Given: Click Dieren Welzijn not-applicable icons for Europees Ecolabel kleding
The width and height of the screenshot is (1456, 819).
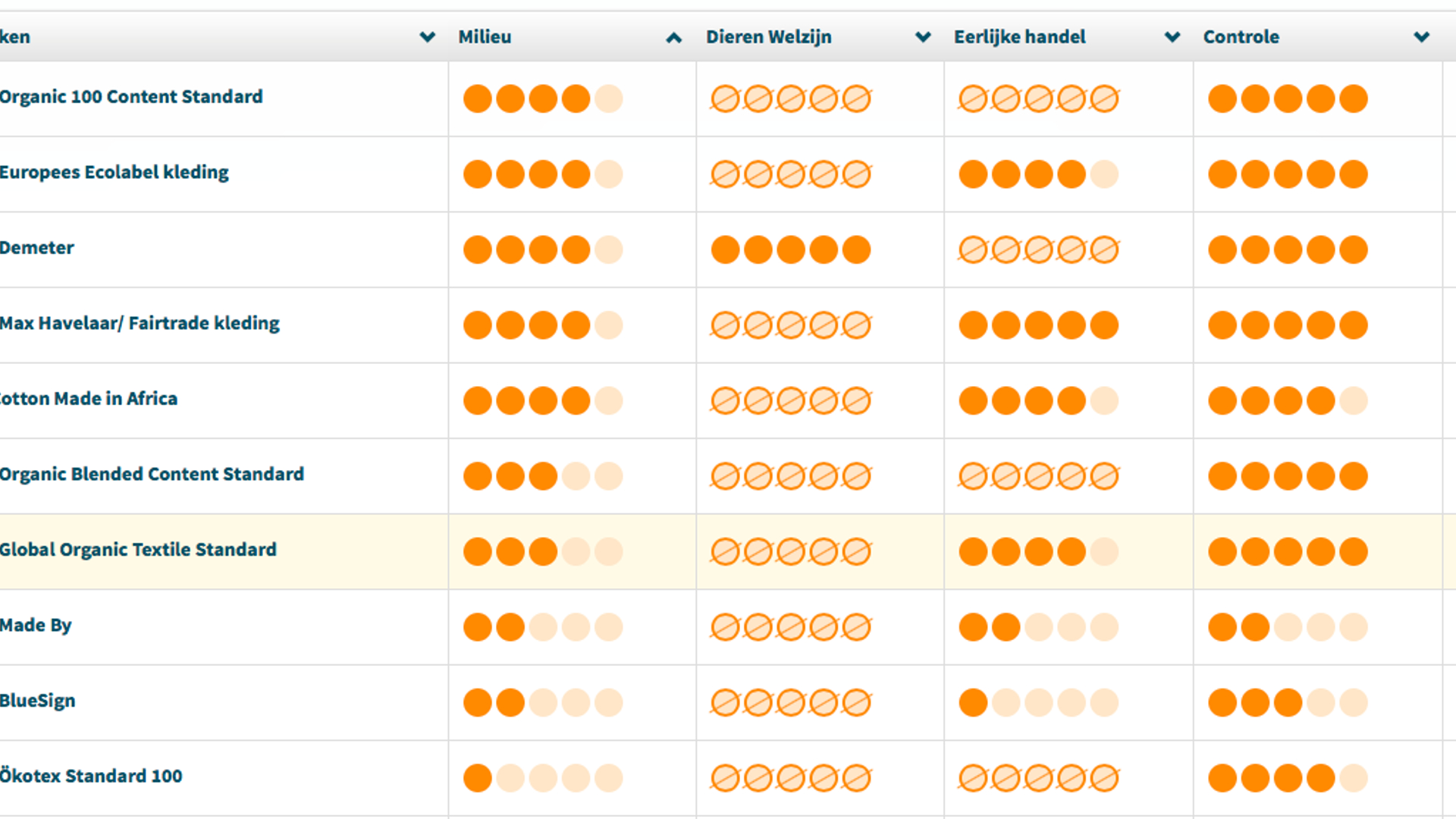Looking at the screenshot, I should coord(791,174).
